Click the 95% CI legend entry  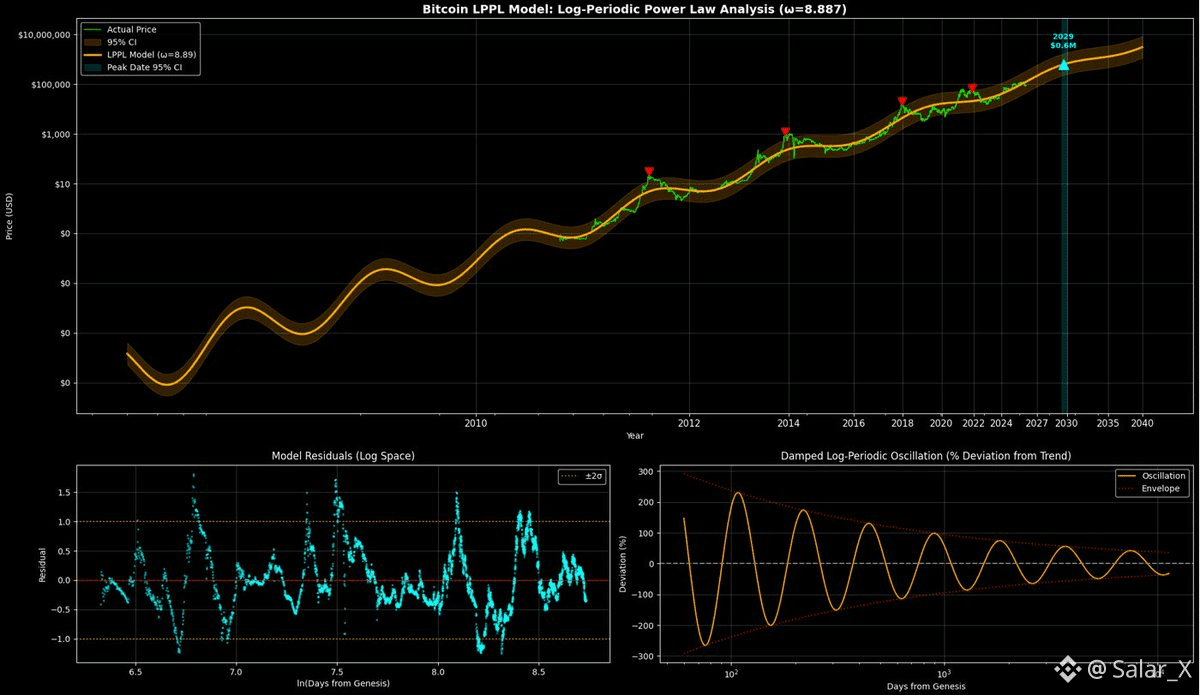[x=120, y=43]
